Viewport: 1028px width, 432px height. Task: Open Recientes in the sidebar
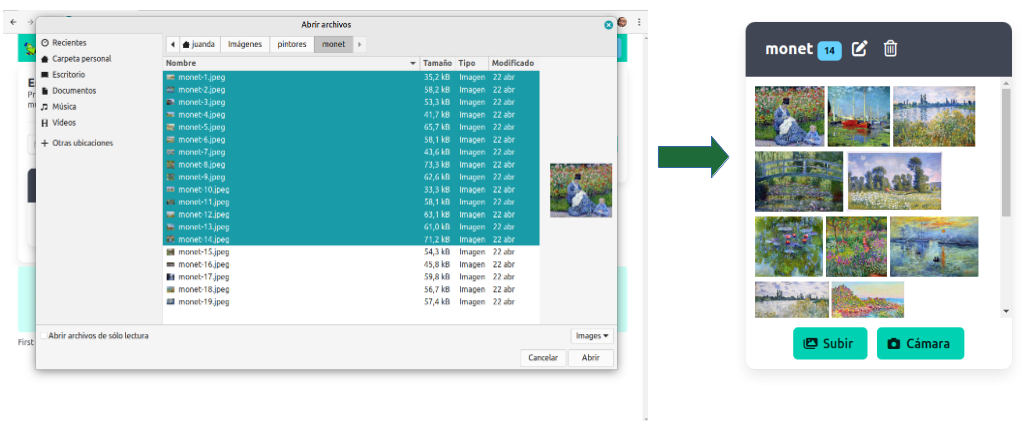point(69,43)
